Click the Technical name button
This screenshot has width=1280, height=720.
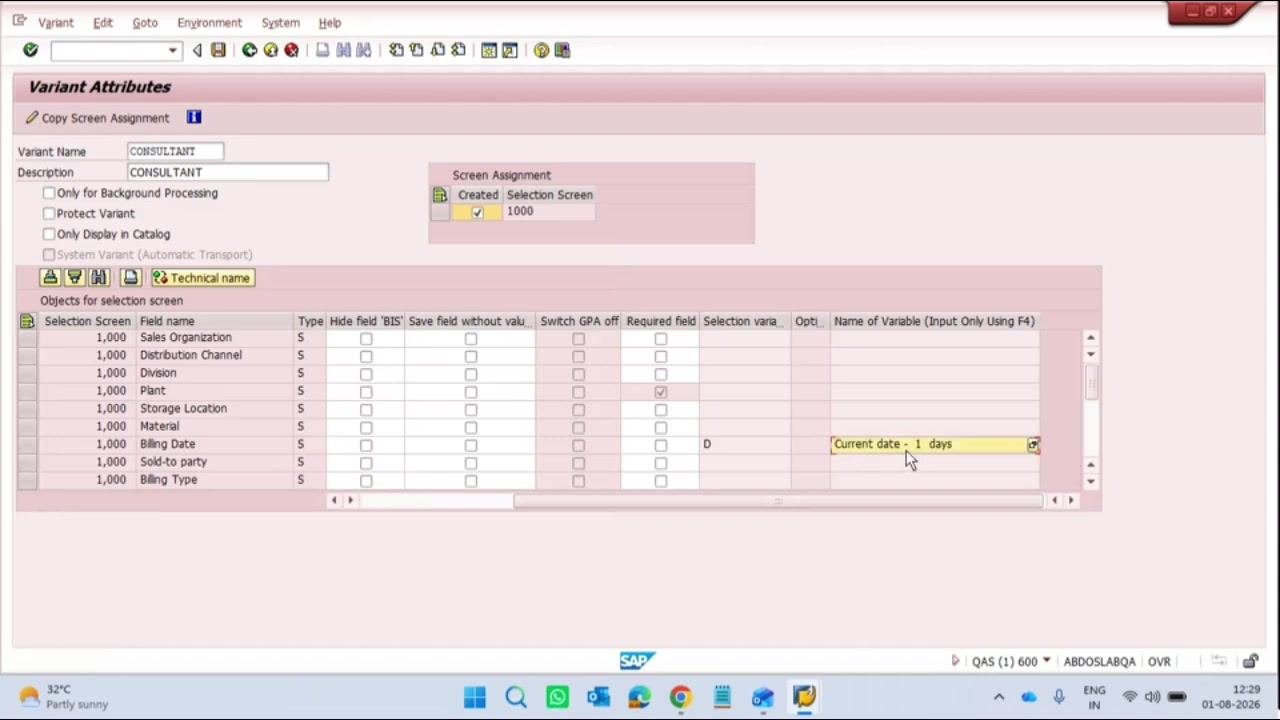click(x=202, y=278)
